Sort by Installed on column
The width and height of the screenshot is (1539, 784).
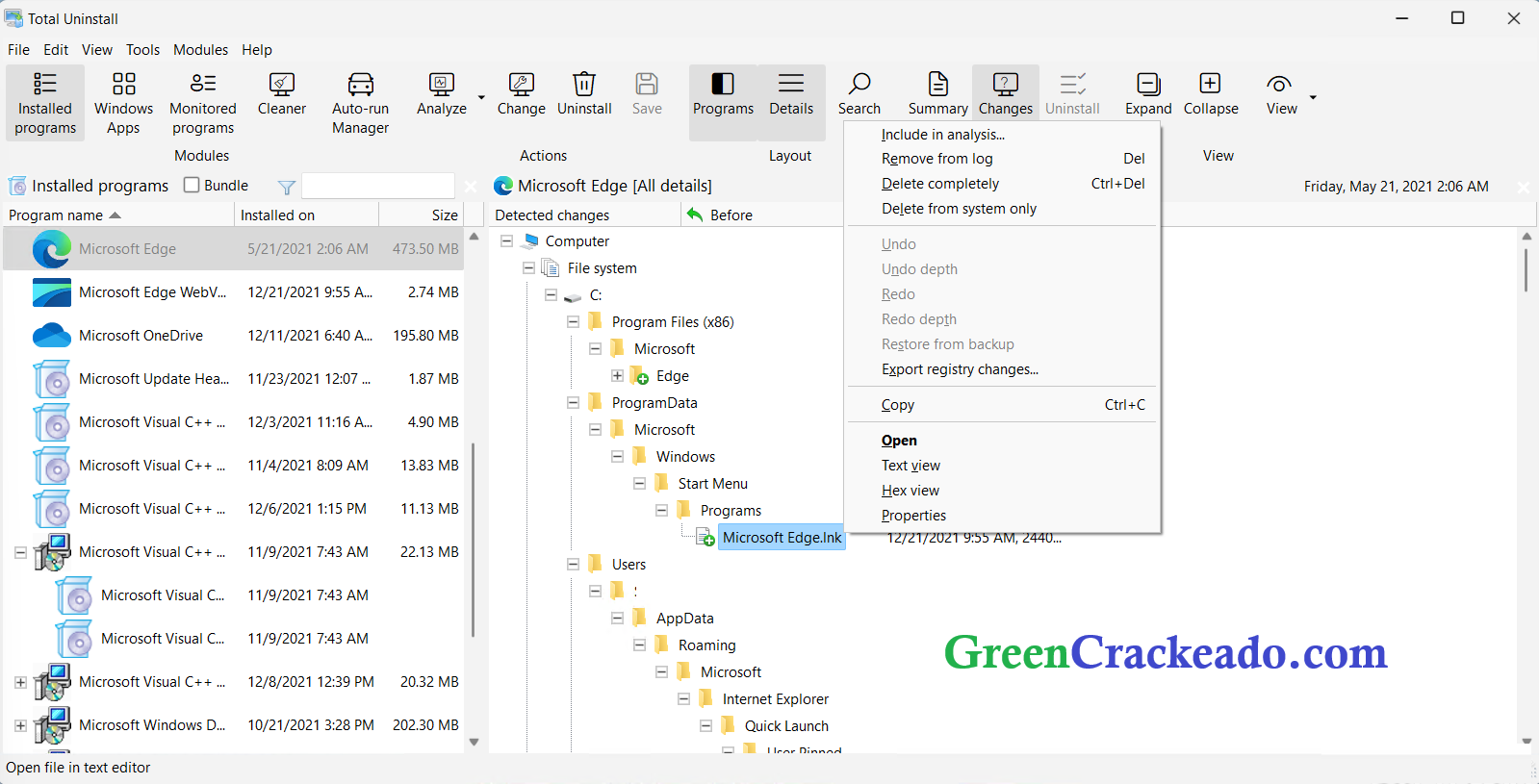[x=306, y=215]
